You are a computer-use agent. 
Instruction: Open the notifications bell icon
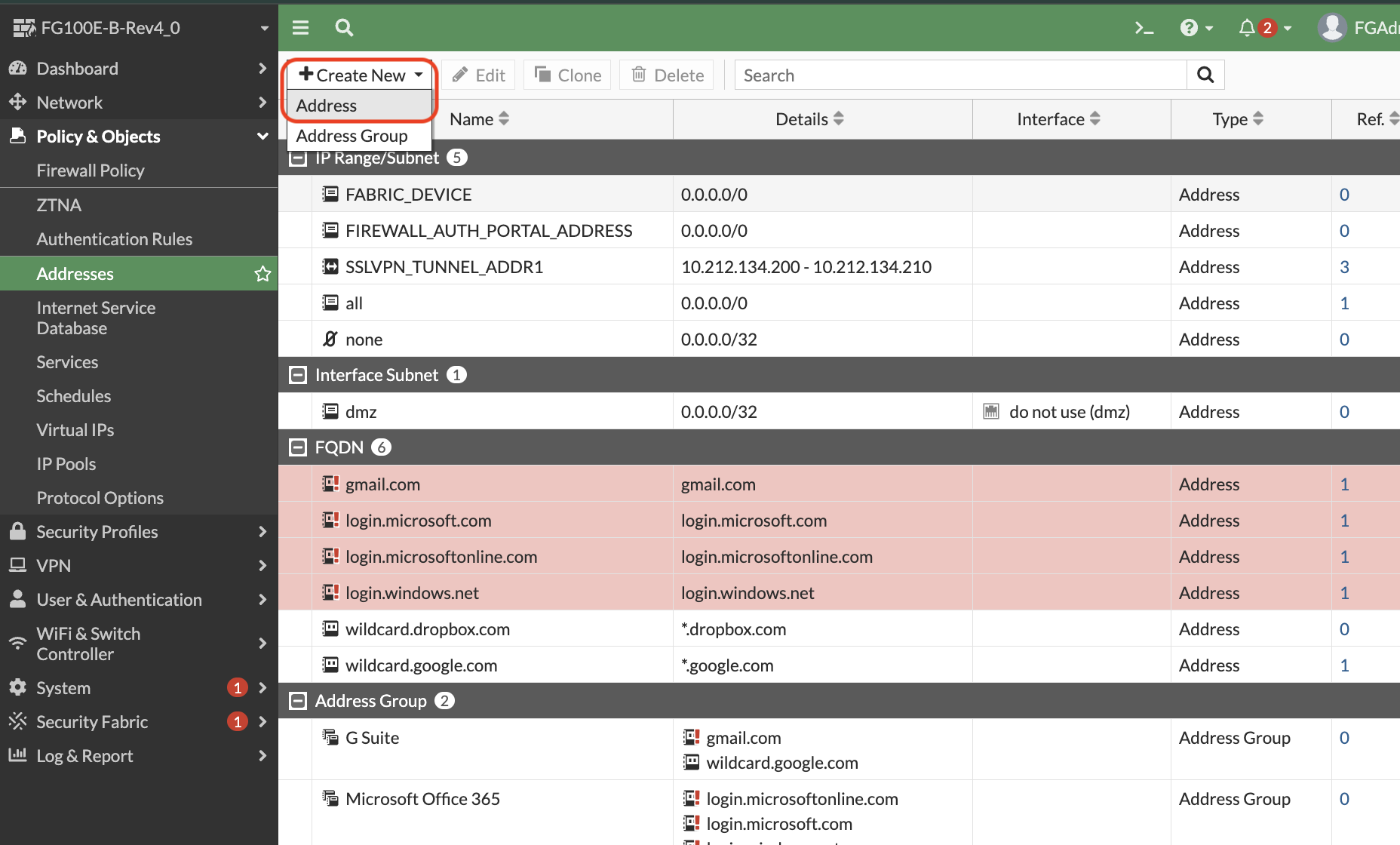coord(1247,28)
